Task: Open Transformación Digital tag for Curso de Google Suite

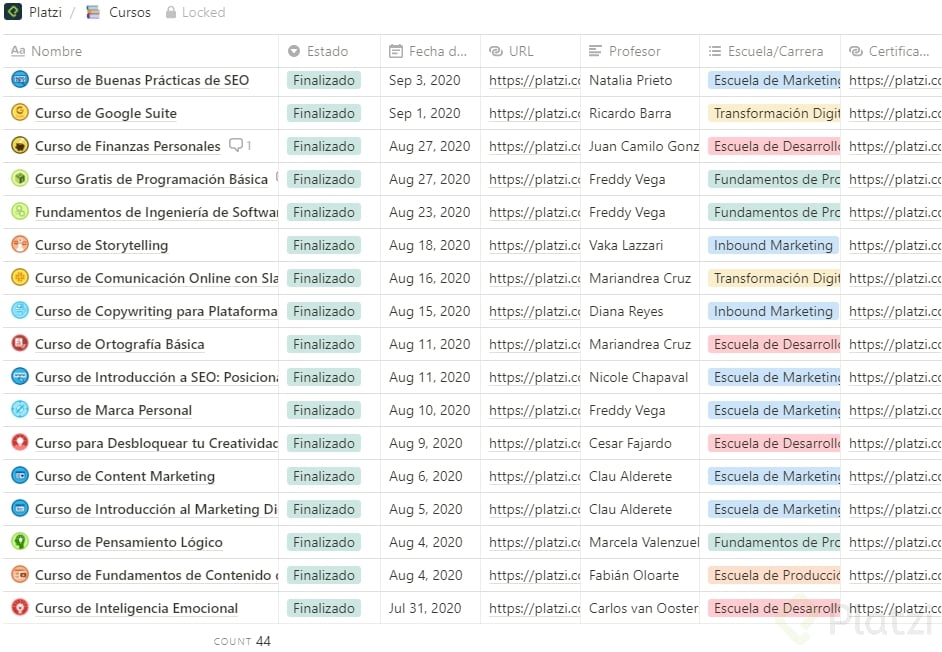Action: [774, 113]
